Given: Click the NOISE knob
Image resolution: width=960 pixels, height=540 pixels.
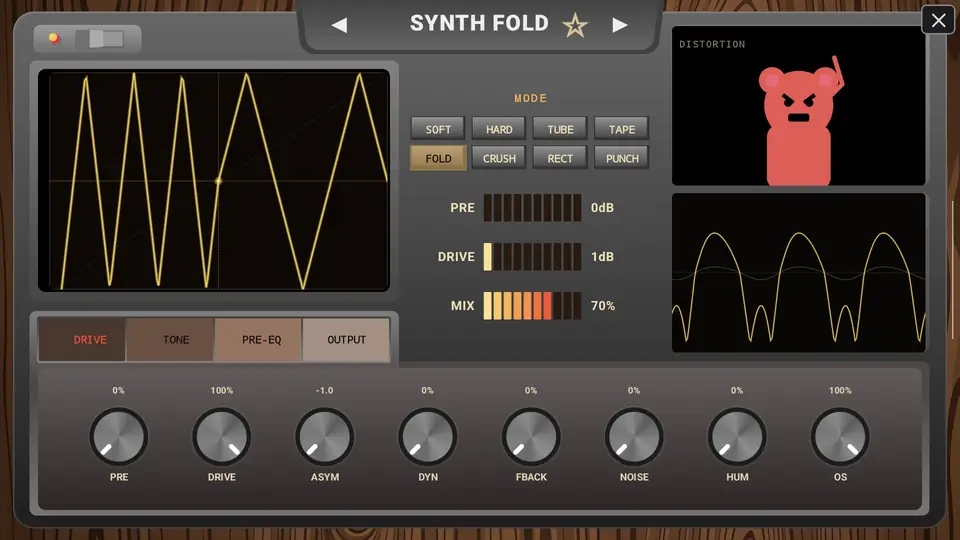Looking at the screenshot, I should click(x=634, y=437).
